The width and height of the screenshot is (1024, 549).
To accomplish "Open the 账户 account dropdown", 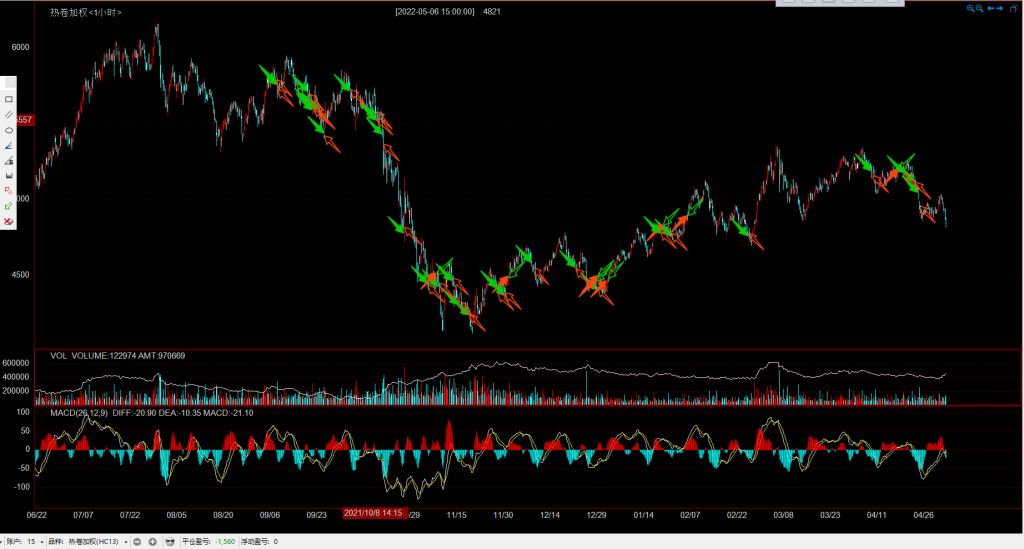I will click(x=44, y=541).
